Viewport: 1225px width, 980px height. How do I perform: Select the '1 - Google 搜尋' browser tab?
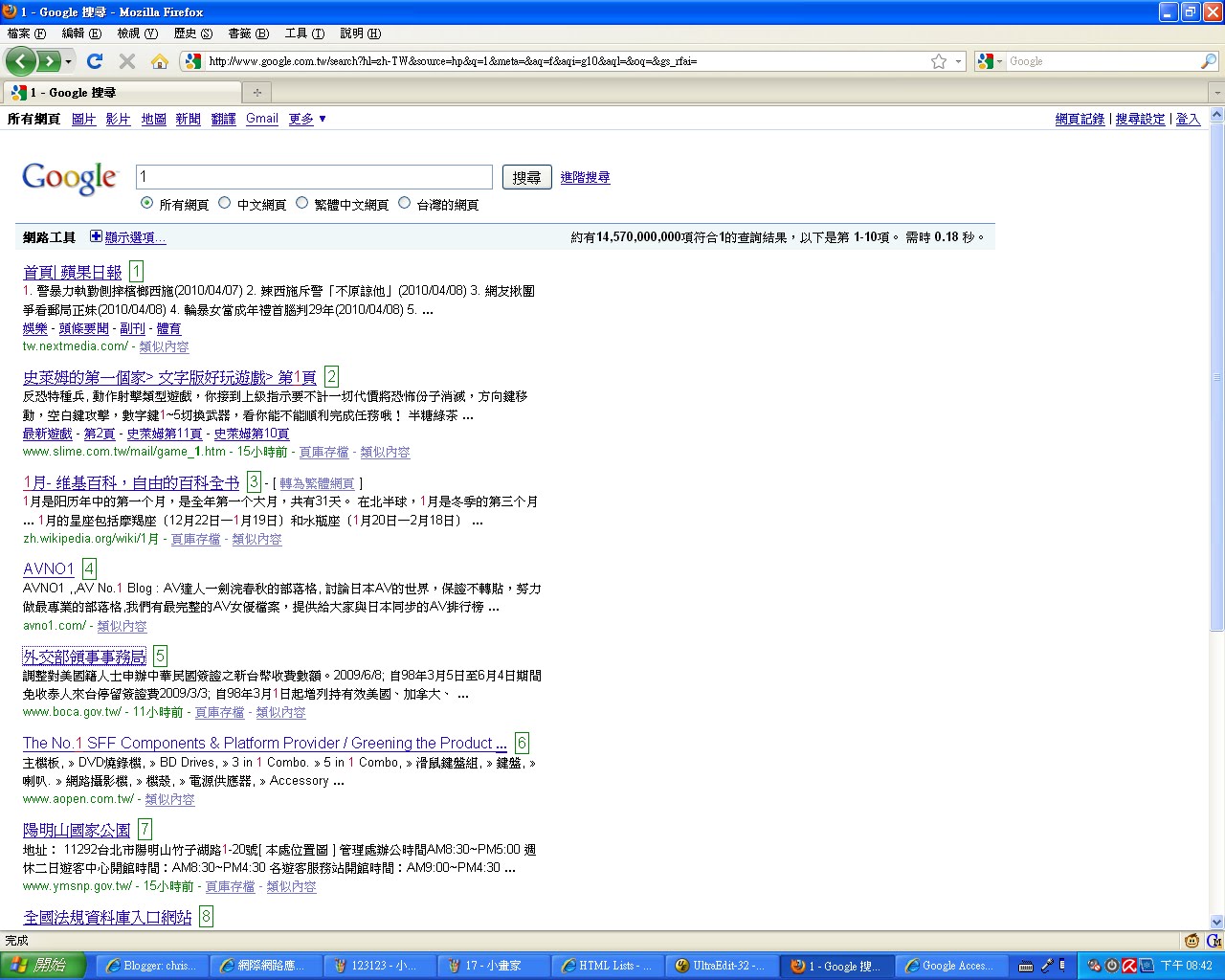click(122, 92)
